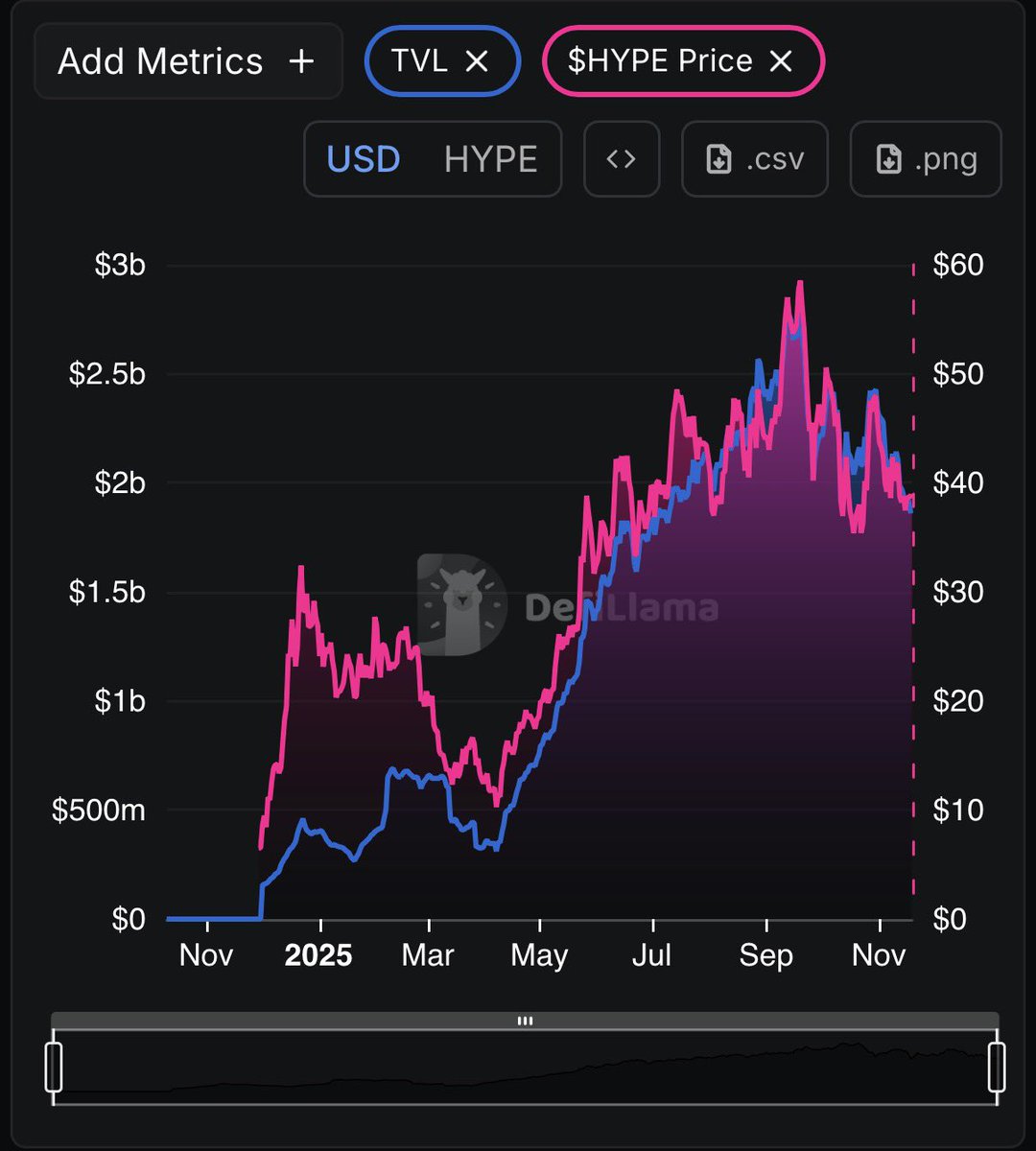
Task: Click the $1b y-axis label
Action: [120, 701]
